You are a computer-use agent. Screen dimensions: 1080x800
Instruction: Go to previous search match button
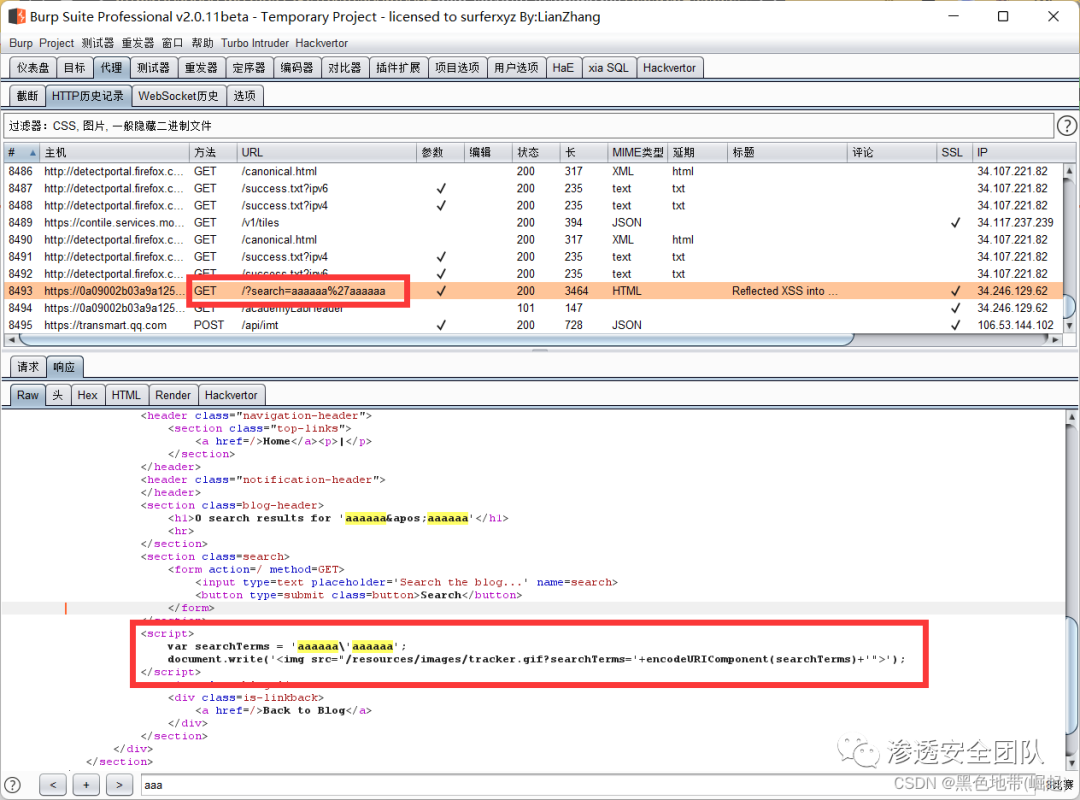pyautogui.click(x=53, y=784)
